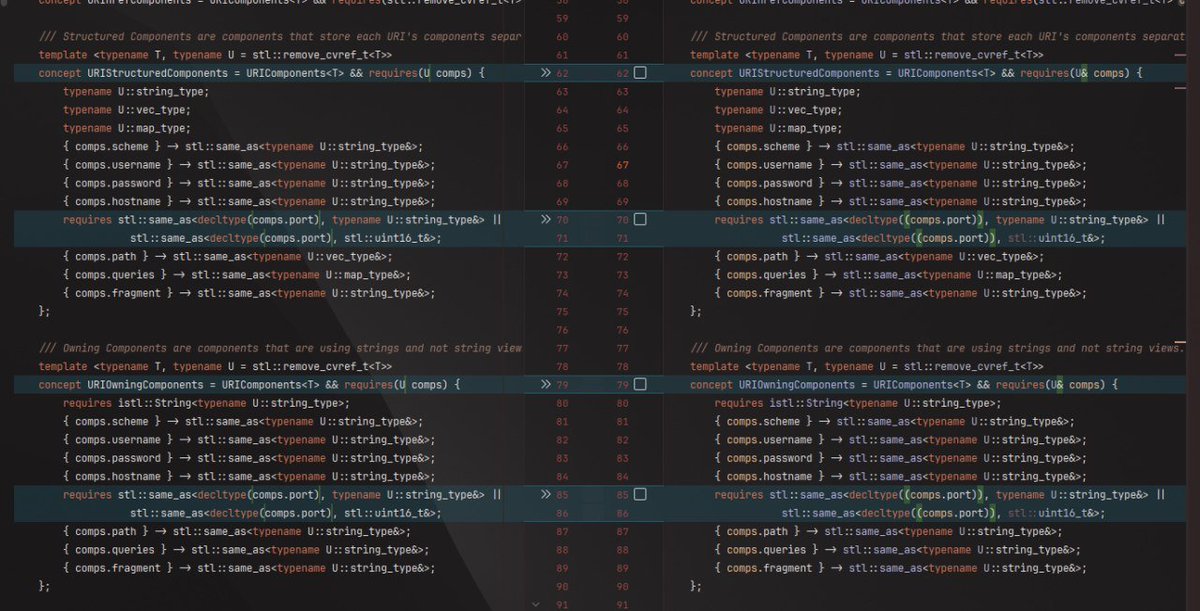Click '/// Structured Components' comment in left pane

click(280, 37)
